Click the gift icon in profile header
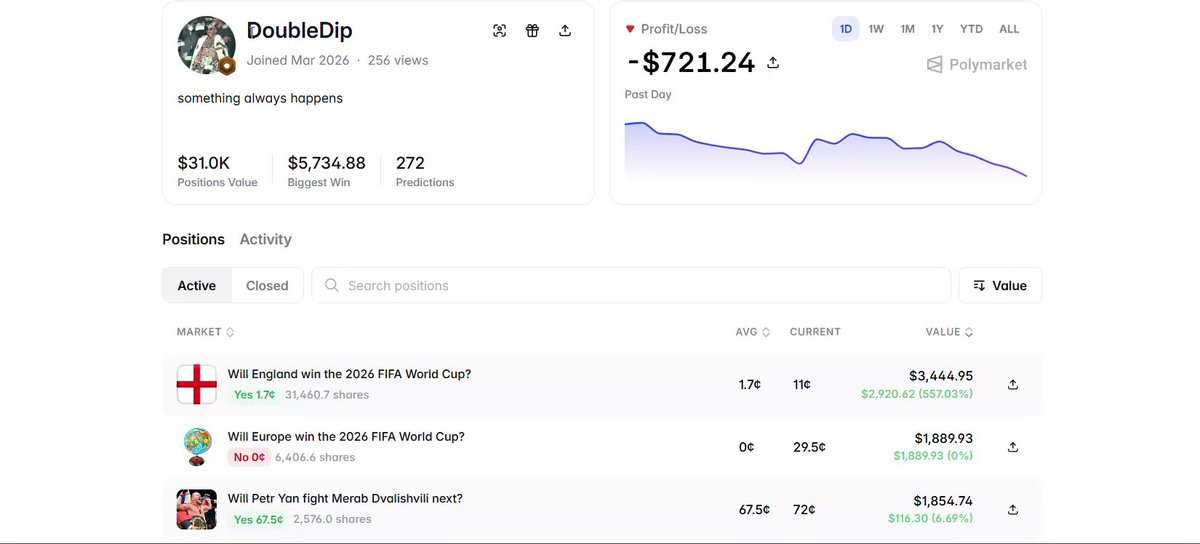Viewport: 1200px width, 544px height. [x=532, y=31]
